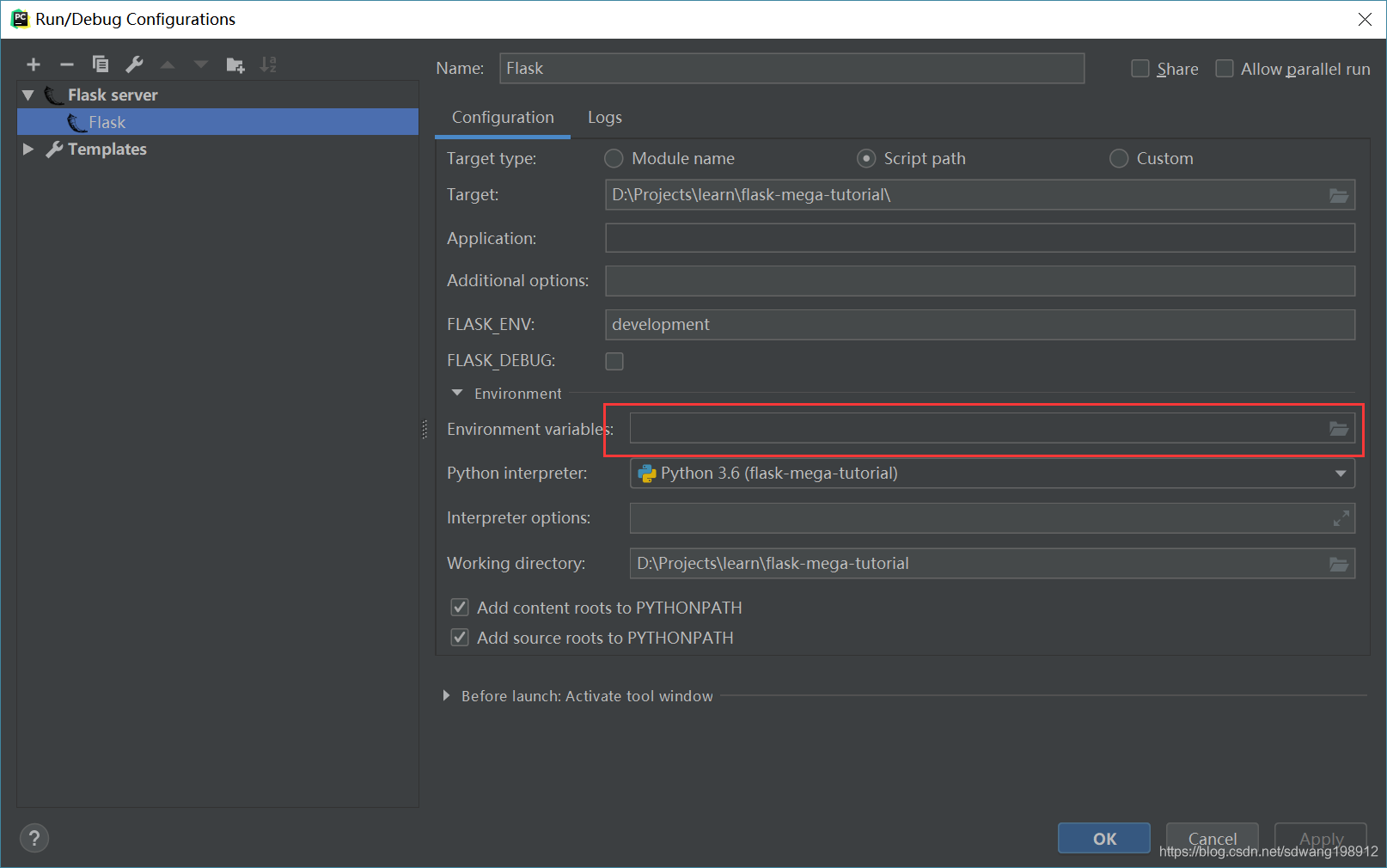Collapse the Environment section
Image resolution: width=1387 pixels, height=868 pixels.
pyautogui.click(x=457, y=393)
